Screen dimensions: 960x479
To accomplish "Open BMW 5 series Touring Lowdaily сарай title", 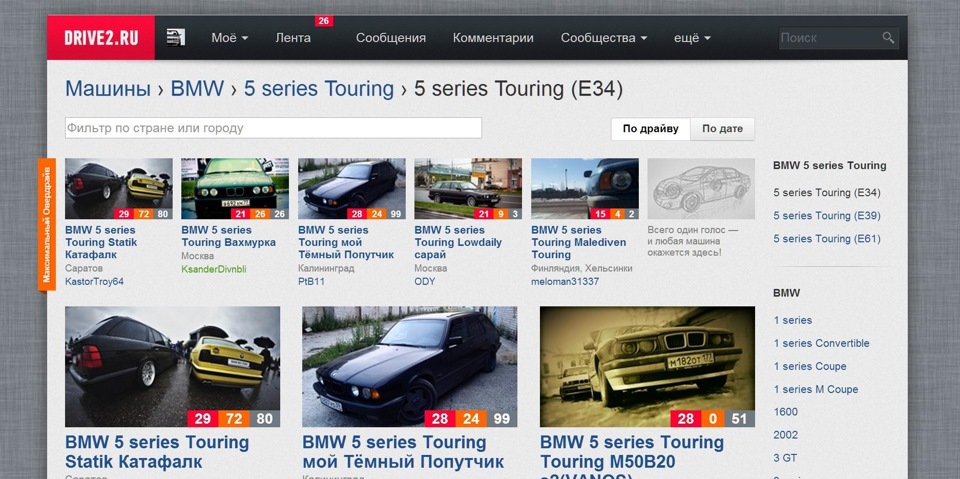I will tap(458, 243).
